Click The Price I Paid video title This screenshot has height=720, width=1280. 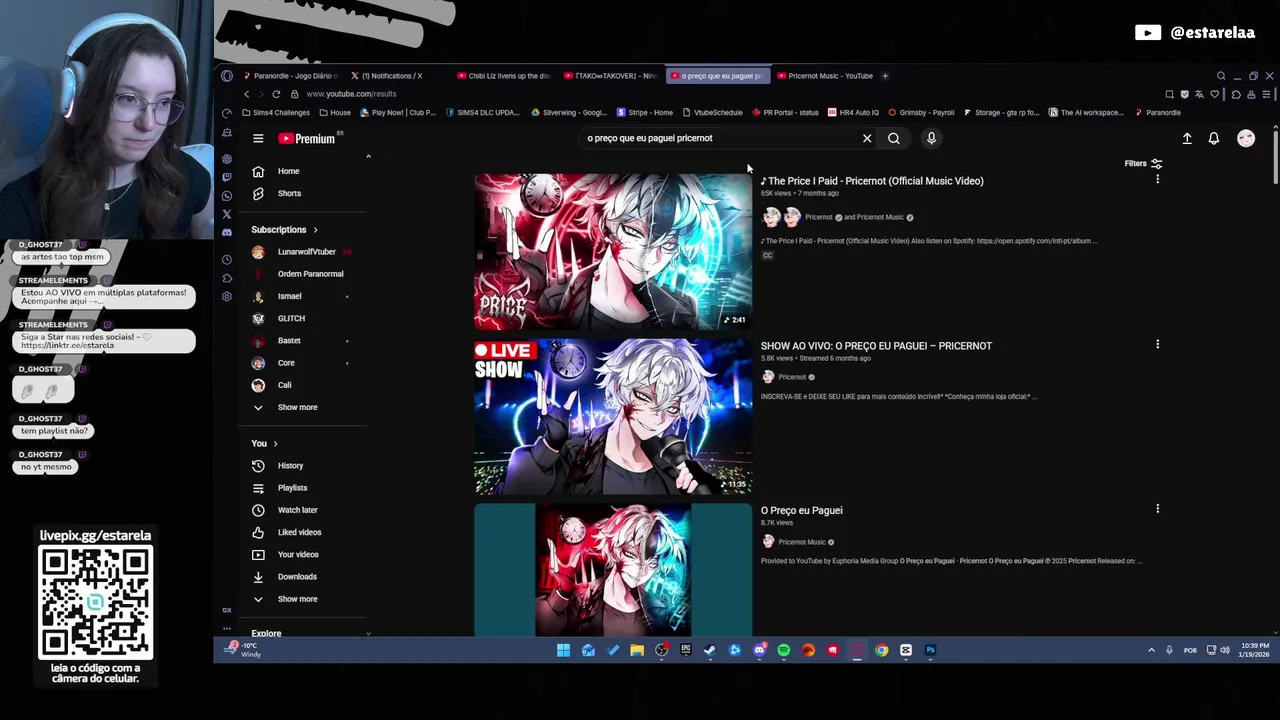[872, 181]
